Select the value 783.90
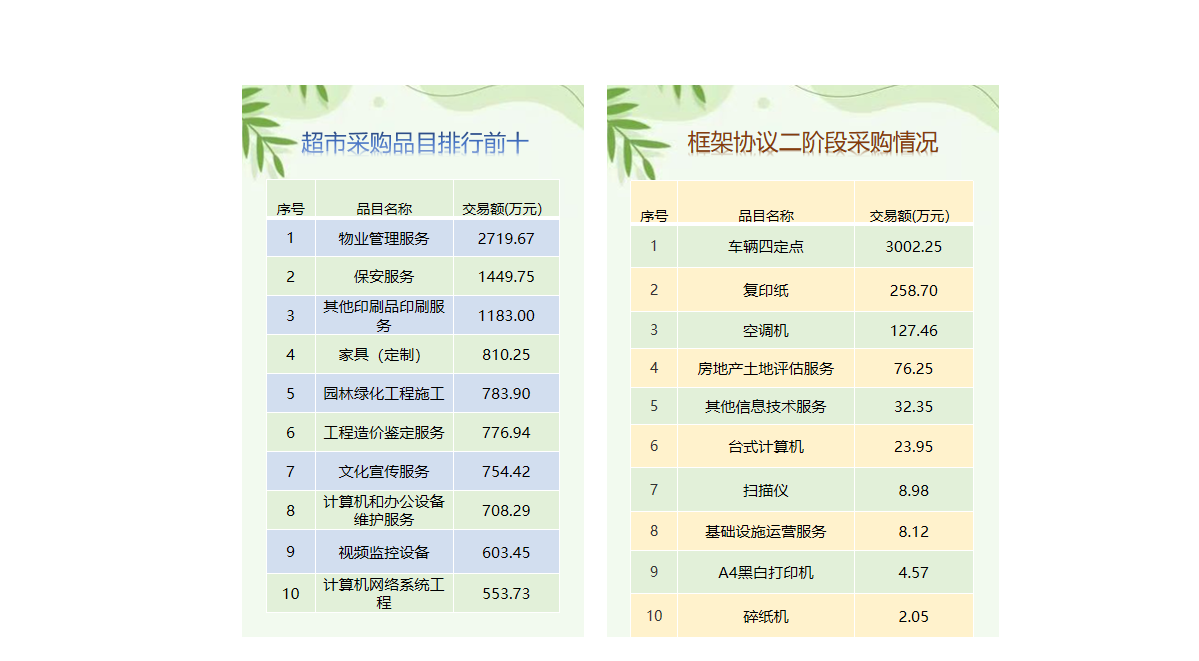Screen dimensions: 1199x661 tap(506, 394)
